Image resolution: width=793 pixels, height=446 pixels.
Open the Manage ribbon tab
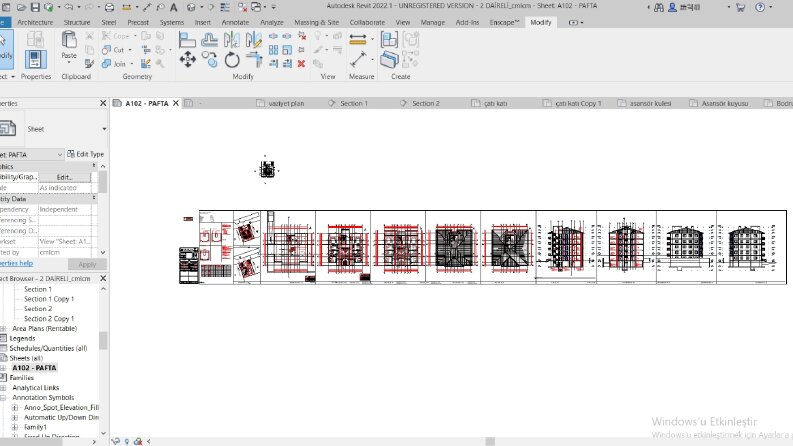pos(433,22)
